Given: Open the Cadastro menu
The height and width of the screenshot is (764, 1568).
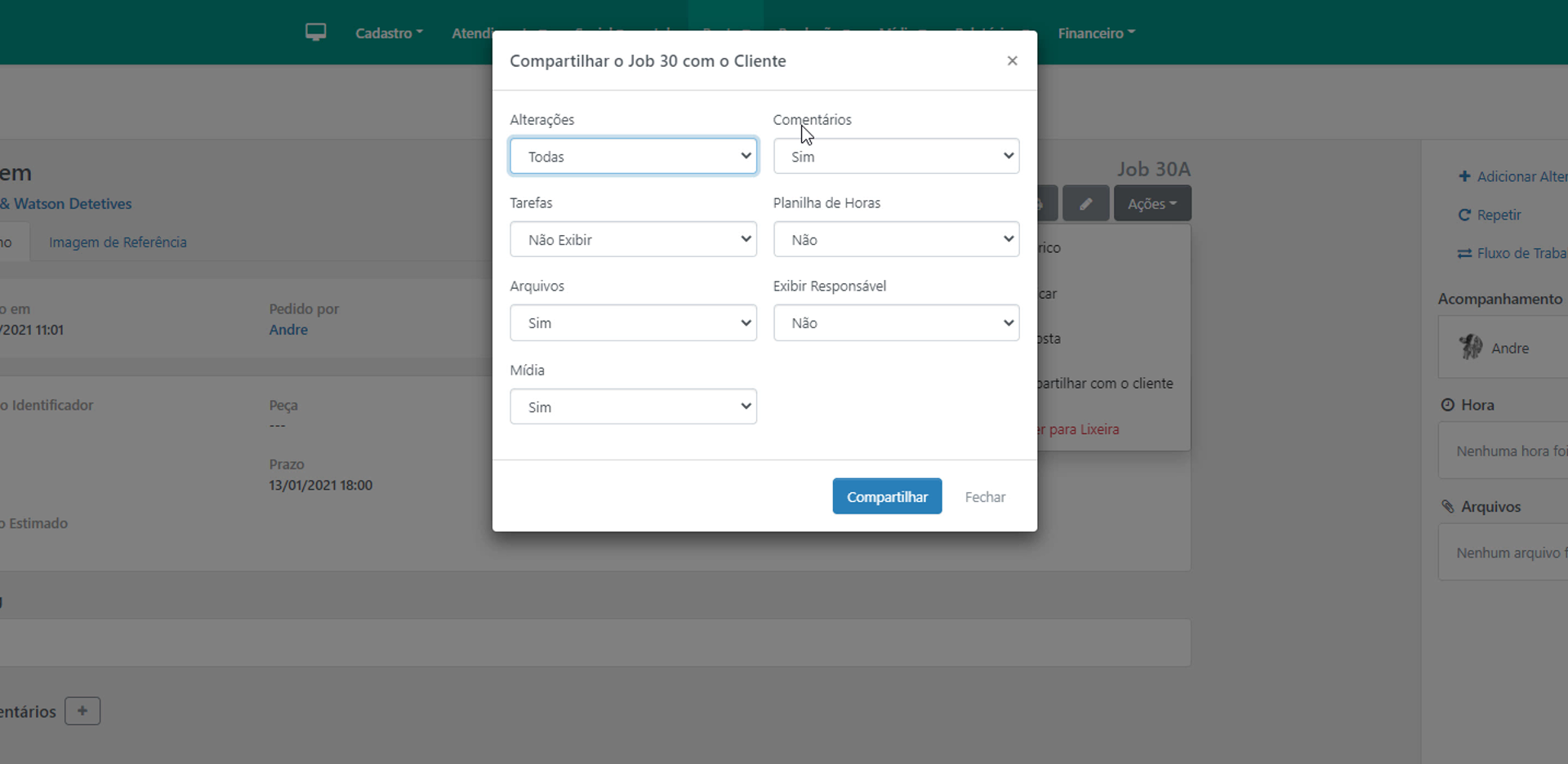Looking at the screenshot, I should pyautogui.click(x=389, y=33).
